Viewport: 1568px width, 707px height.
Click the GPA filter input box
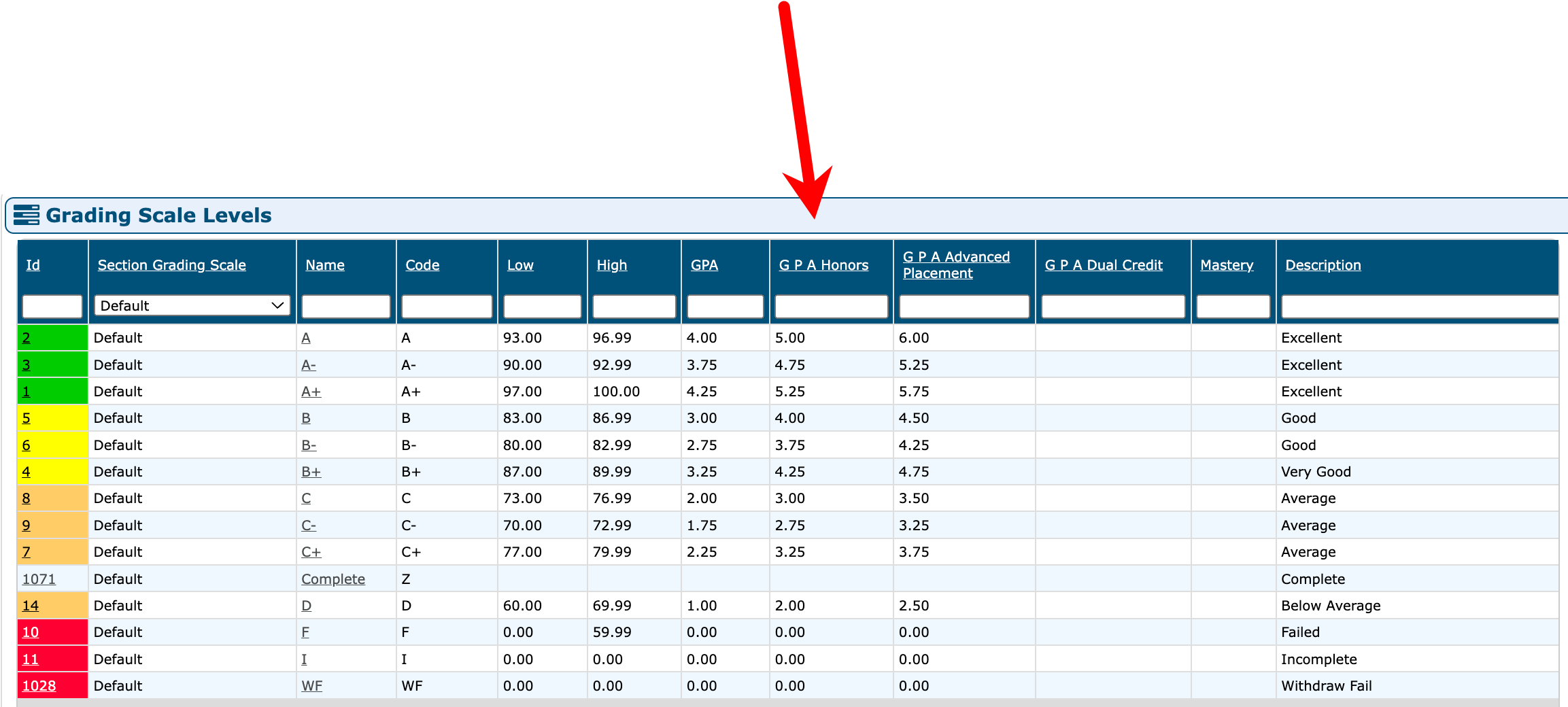click(725, 307)
